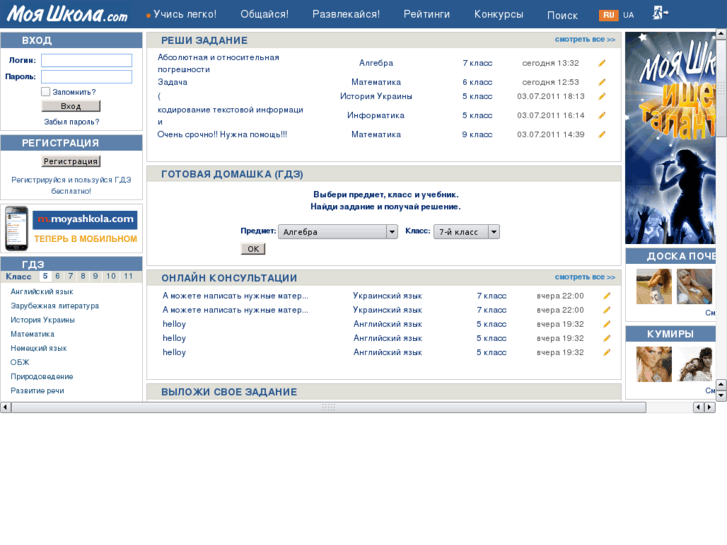The height and width of the screenshot is (545, 727).
Task: Open the Рейтинги menu item
Action: (x=427, y=14)
